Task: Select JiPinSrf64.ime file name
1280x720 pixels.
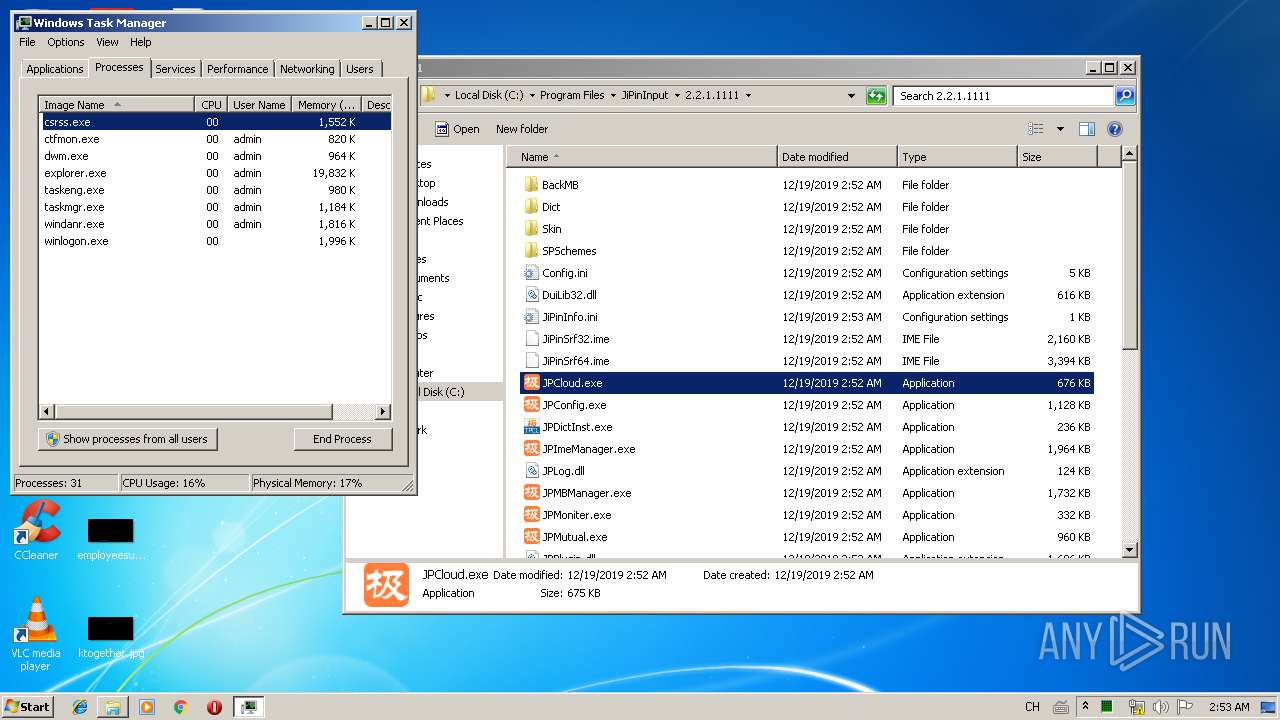Action: 576,361
